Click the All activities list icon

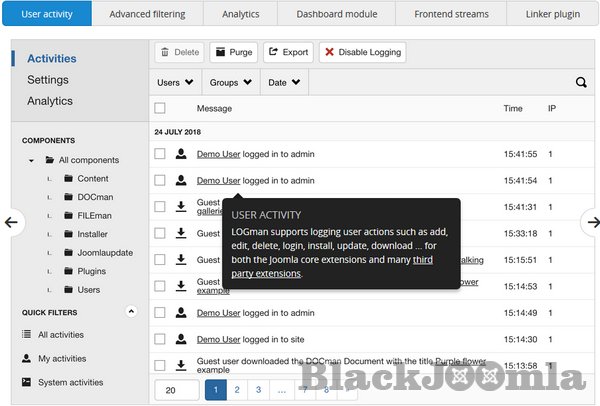pos(26,334)
